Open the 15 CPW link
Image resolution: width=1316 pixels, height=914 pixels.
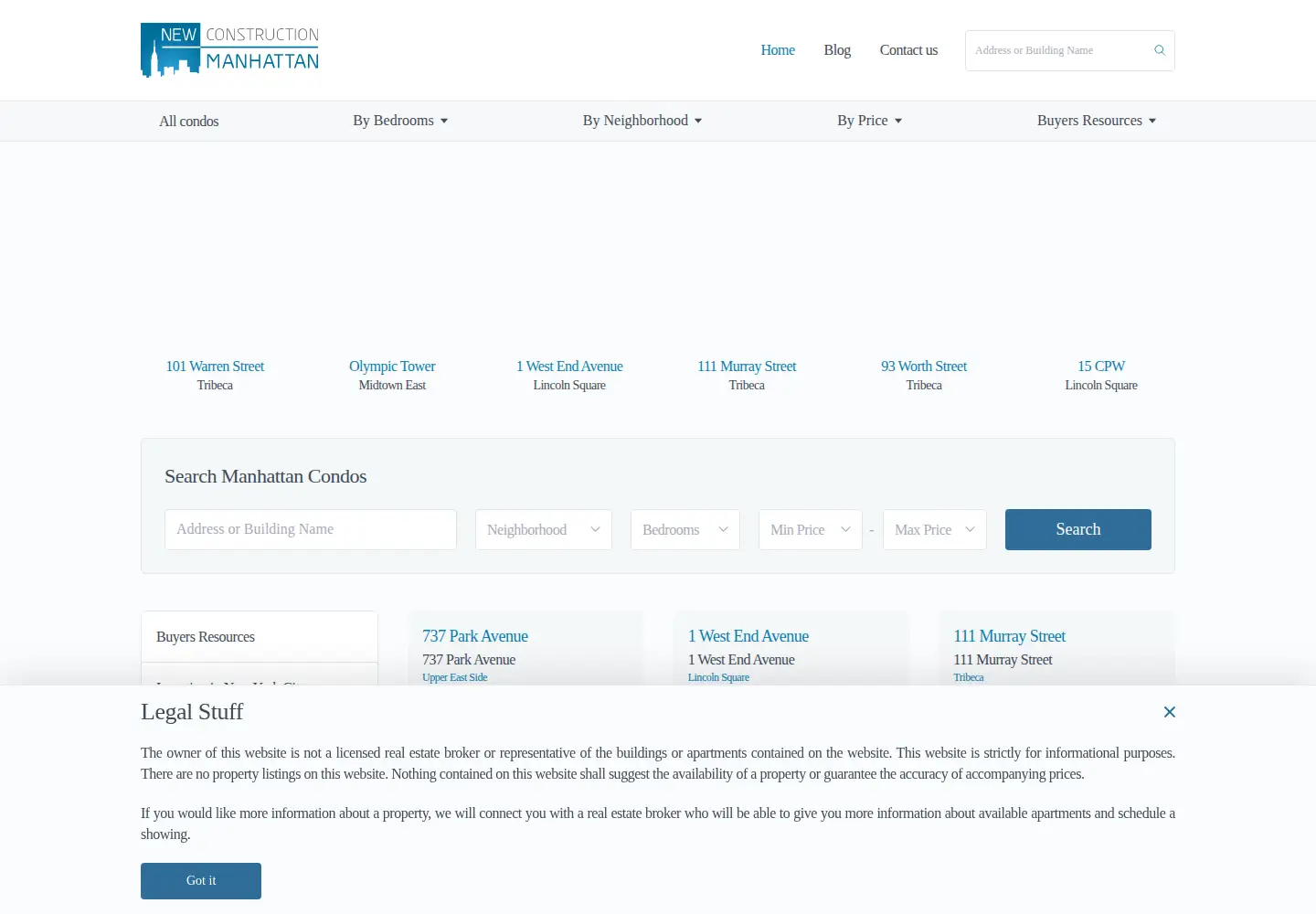pyautogui.click(x=1101, y=367)
